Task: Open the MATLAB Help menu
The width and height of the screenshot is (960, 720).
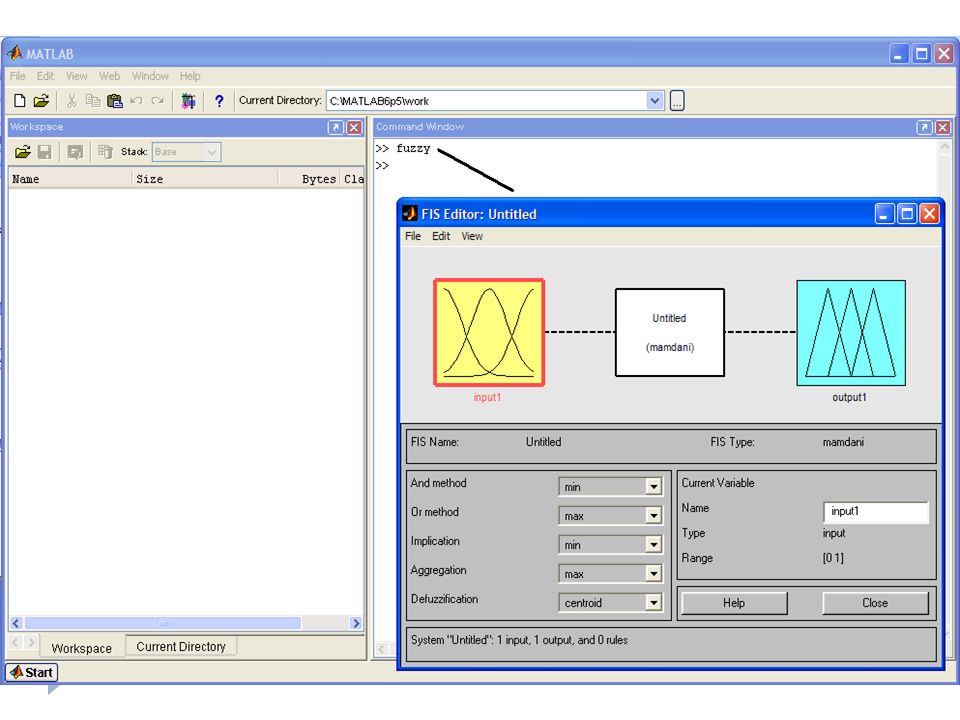Action: (190, 76)
